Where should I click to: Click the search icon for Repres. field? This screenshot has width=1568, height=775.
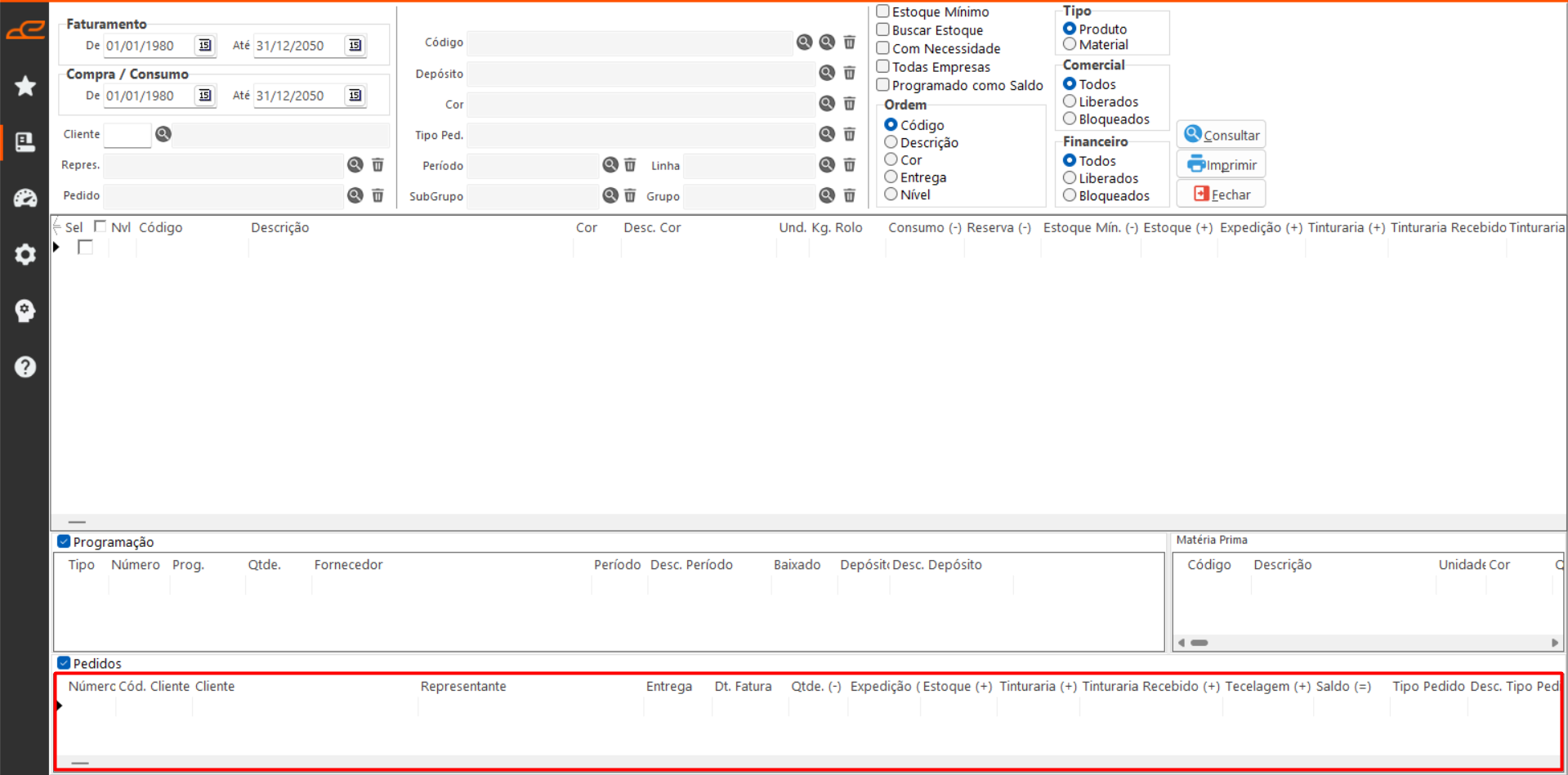pos(355,165)
